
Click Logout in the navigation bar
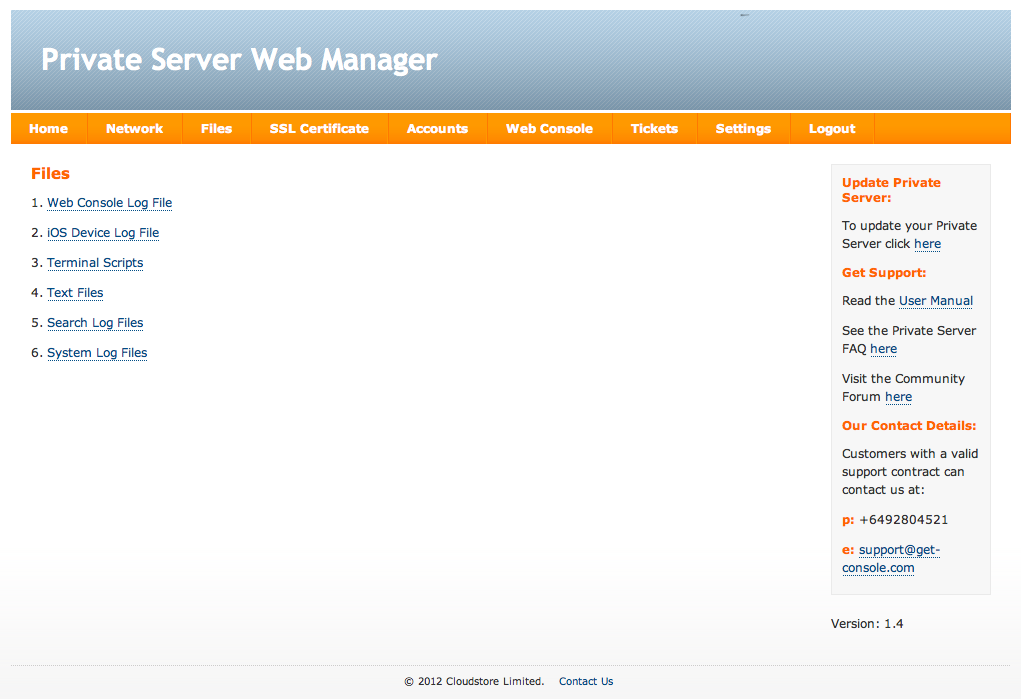click(x=831, y=128)
